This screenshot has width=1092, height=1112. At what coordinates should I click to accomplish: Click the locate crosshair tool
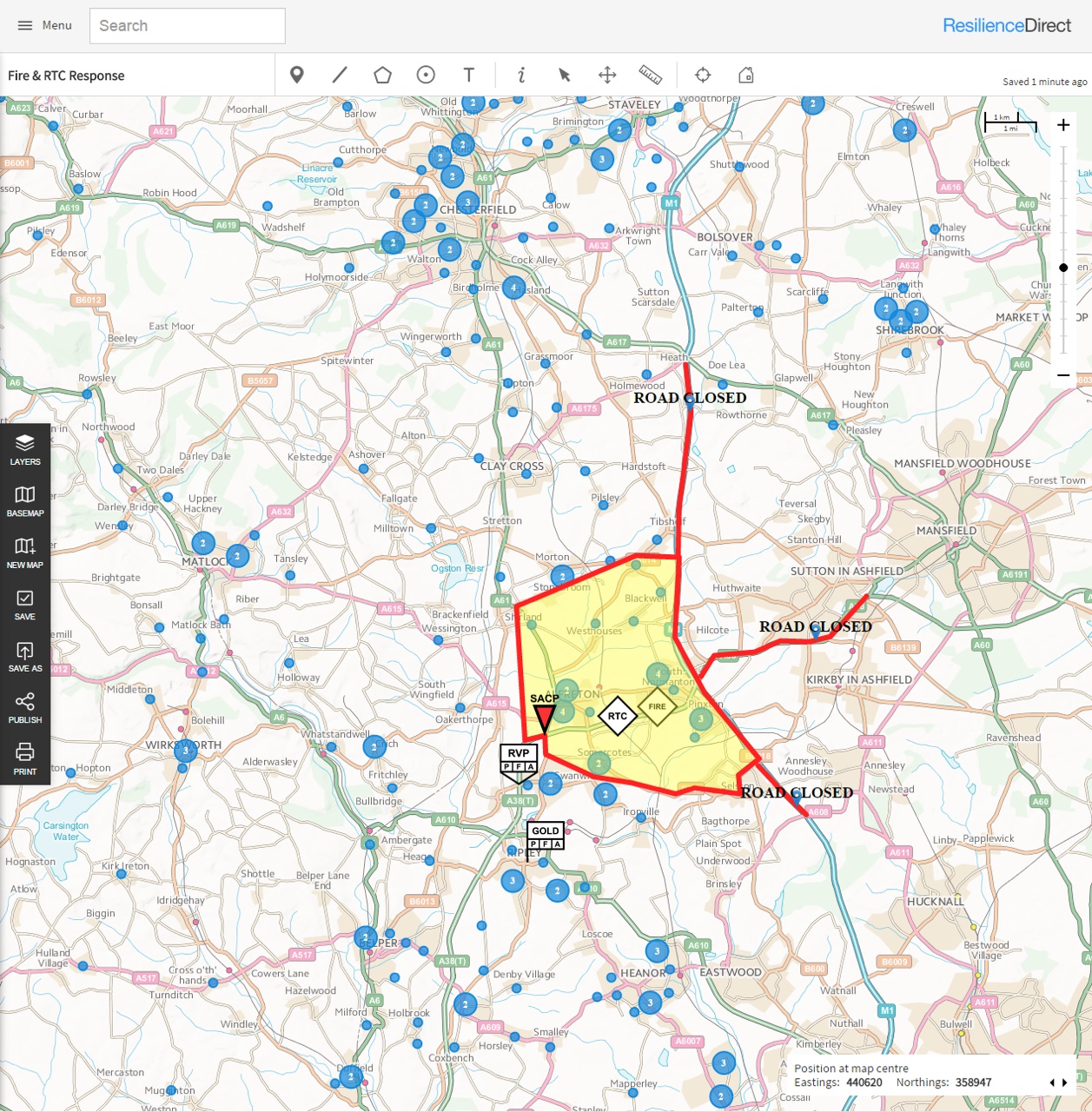coord(703,75)
